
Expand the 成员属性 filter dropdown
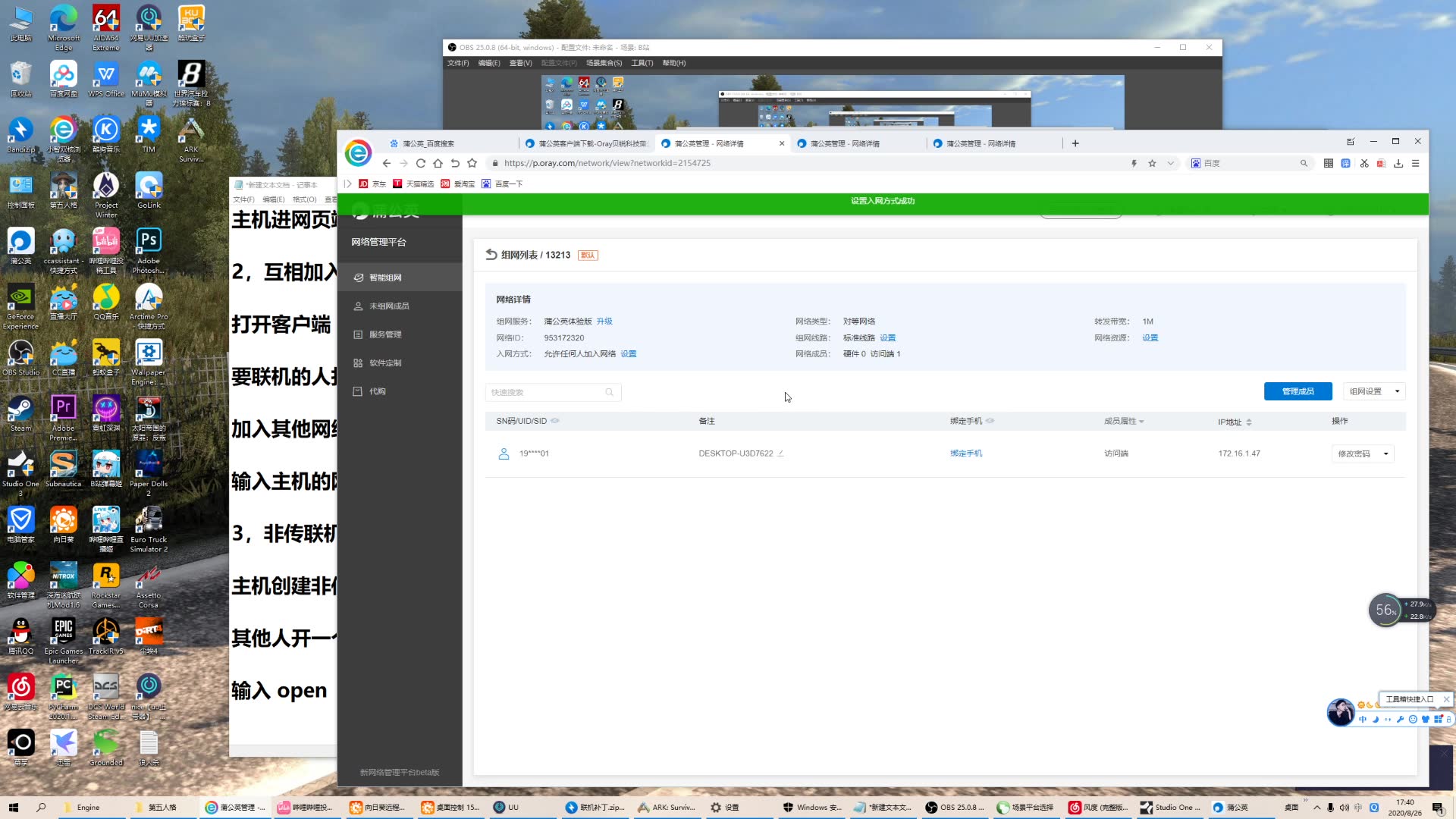(1141, 422)
